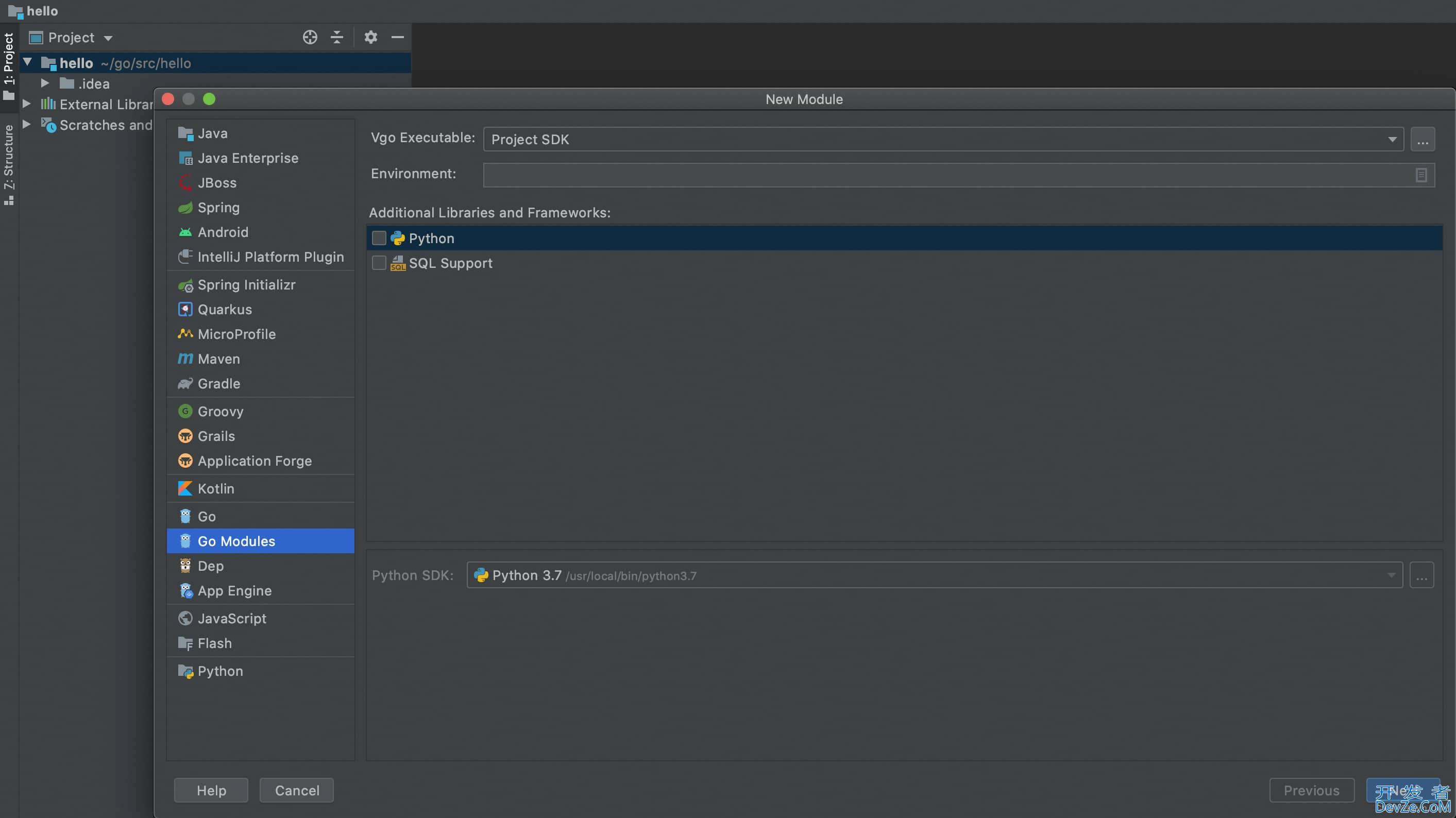The image size is (1456, 818).
Task: Select the hello project row in tree
Action: tap(215, 63)
